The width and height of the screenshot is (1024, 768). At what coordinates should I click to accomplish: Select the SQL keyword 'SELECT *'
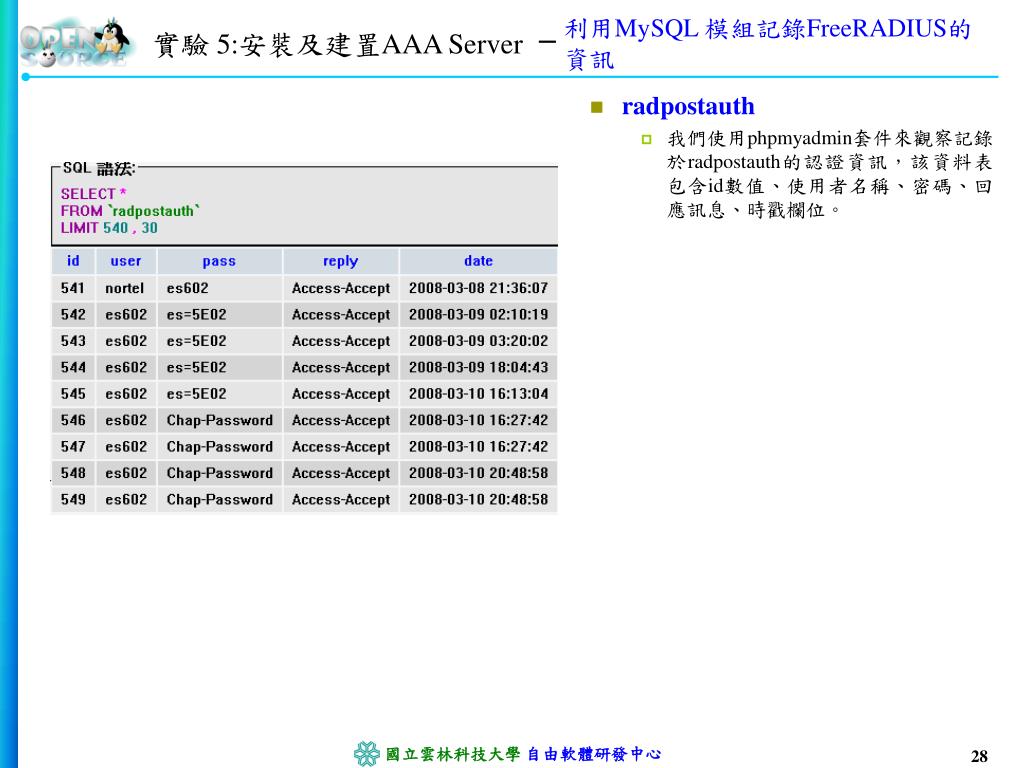click(93, 194)
